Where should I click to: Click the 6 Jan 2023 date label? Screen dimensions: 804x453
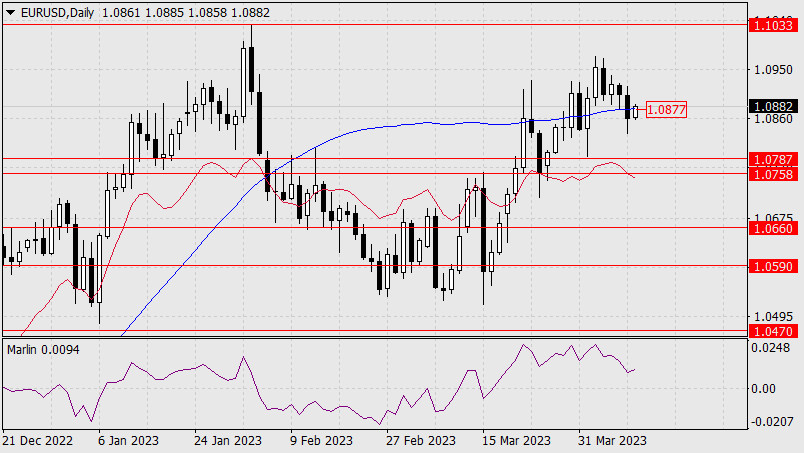click(x=128, y=441)
